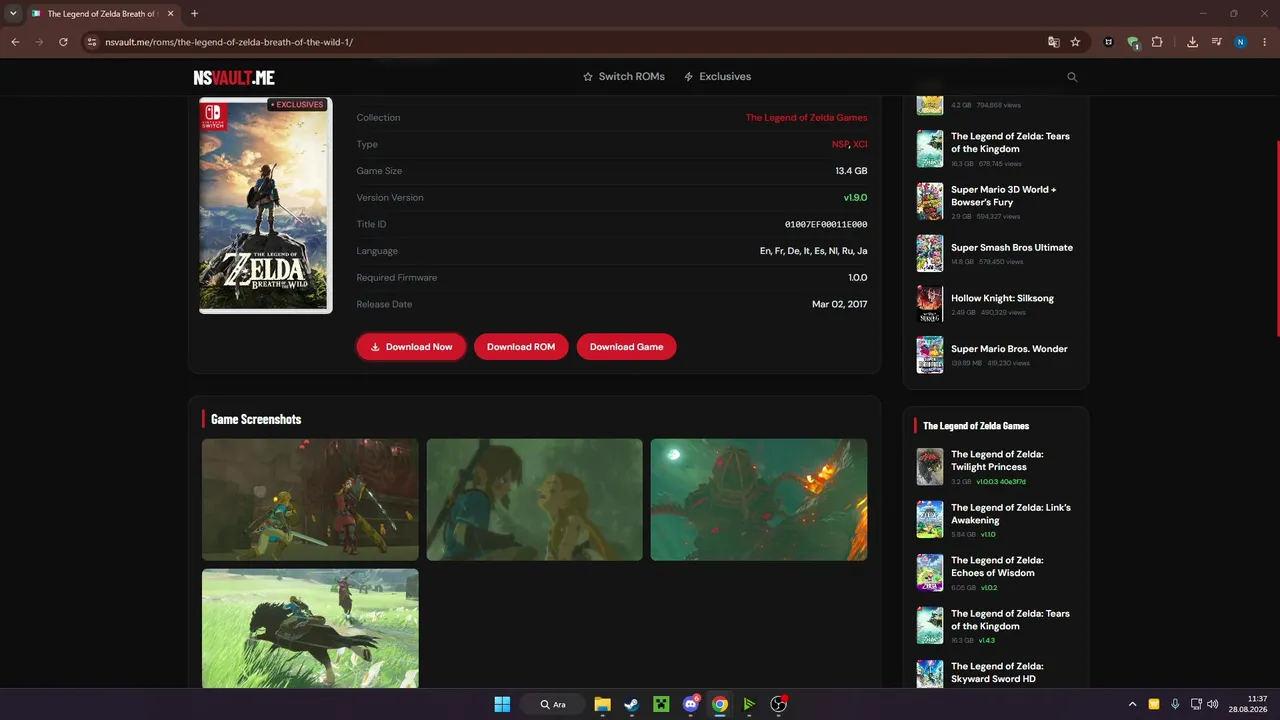Viewport: 1280px width, 720px height.
Task: Click the Download ROM button
Action: click(x=521, y=347)
